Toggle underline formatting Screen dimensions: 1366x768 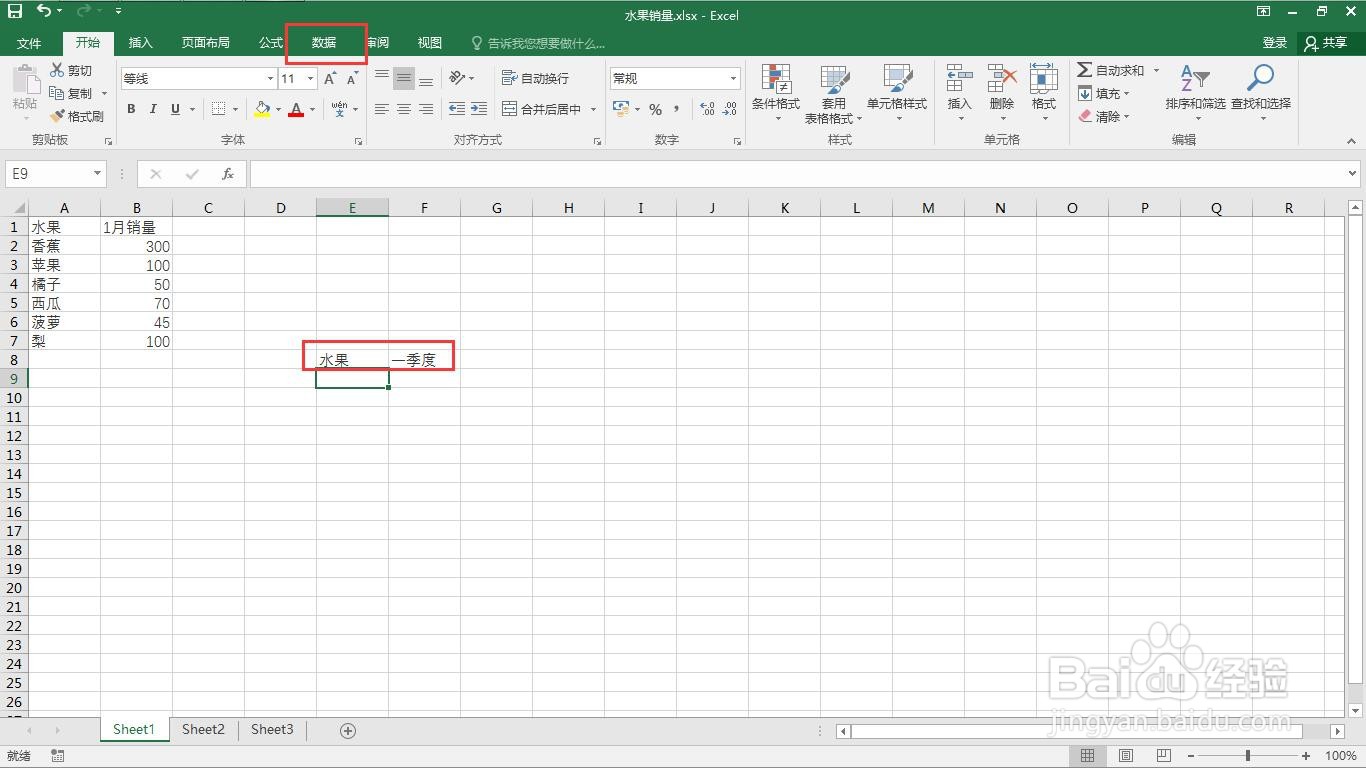[x=176, y=109]
